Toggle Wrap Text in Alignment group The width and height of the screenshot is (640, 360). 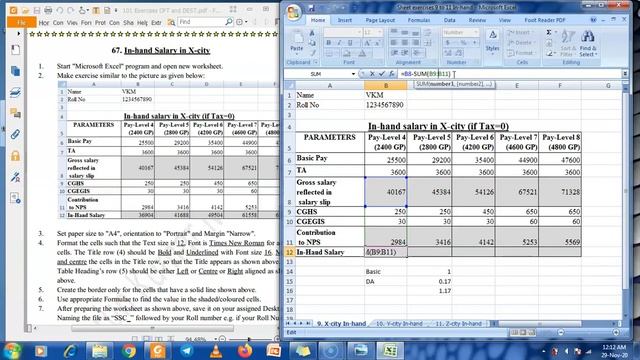pyautogui.click(x=427, y=33)
